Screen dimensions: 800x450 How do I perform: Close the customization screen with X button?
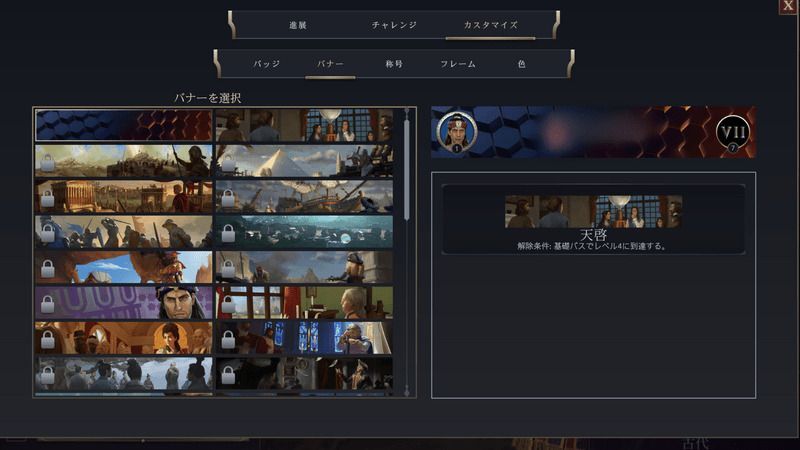(788, 7)
